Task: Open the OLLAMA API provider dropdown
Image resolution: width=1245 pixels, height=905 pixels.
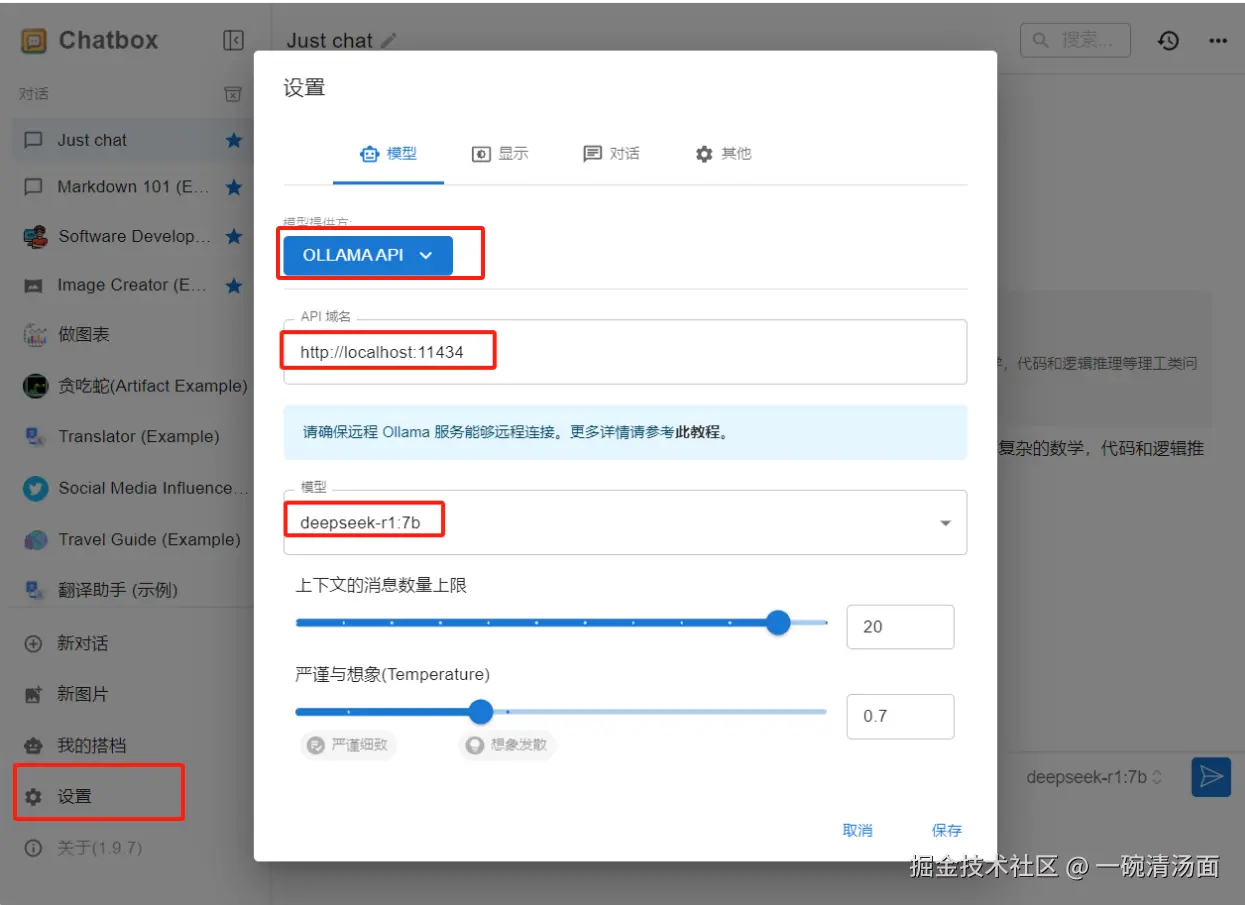Action: [368, 255]
